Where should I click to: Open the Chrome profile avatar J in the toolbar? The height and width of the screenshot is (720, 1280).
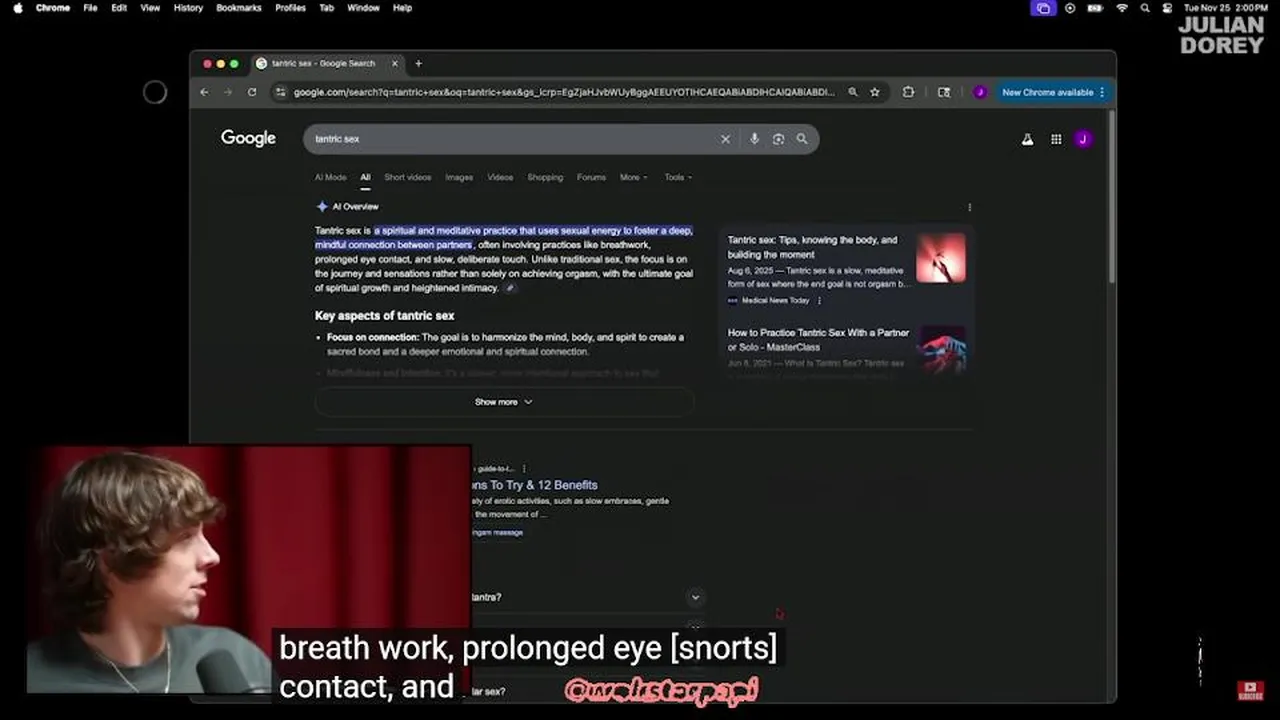coord(980,92)
